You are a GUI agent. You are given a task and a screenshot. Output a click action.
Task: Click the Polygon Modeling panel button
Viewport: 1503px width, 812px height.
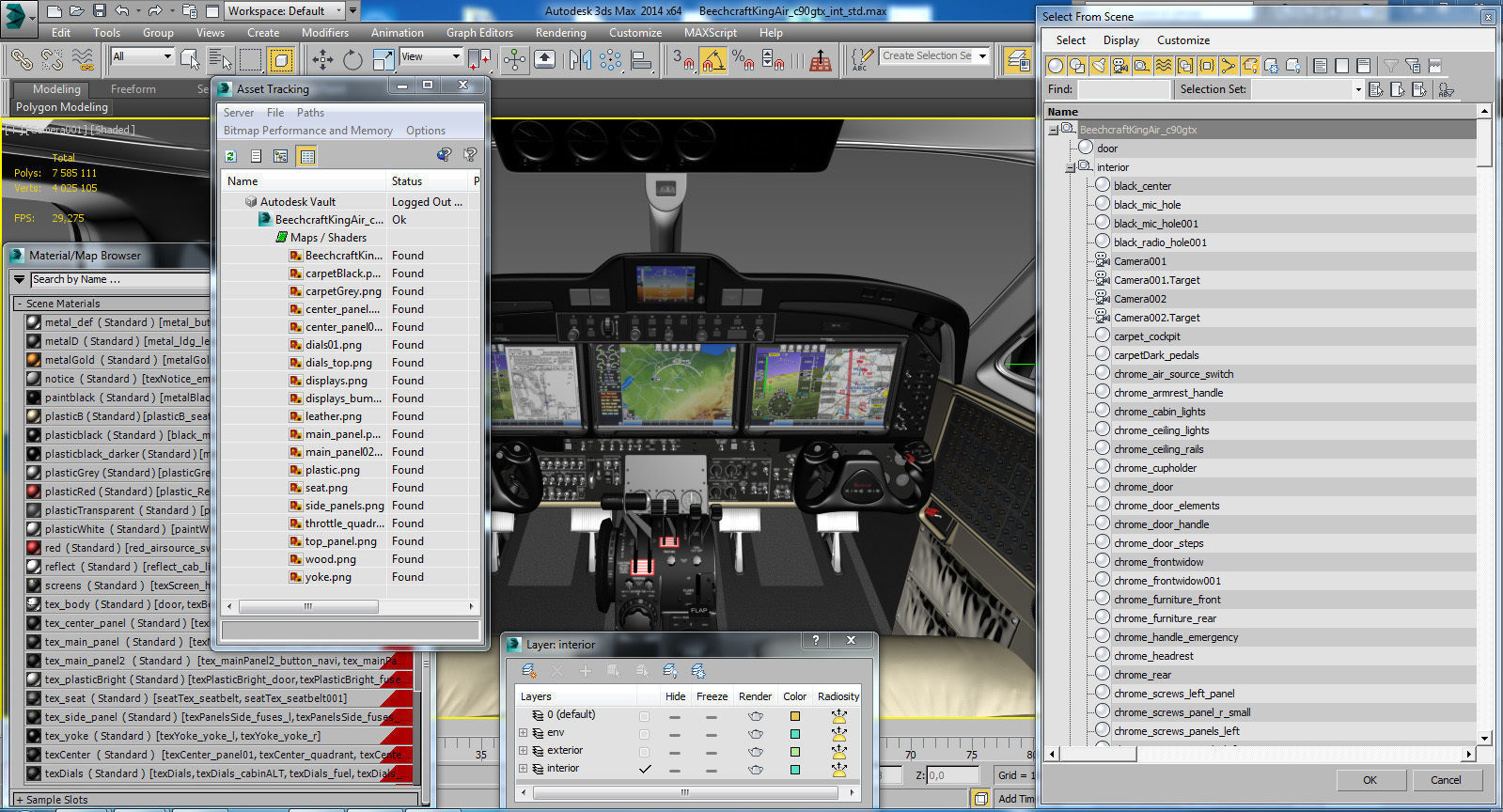(62, 107)
